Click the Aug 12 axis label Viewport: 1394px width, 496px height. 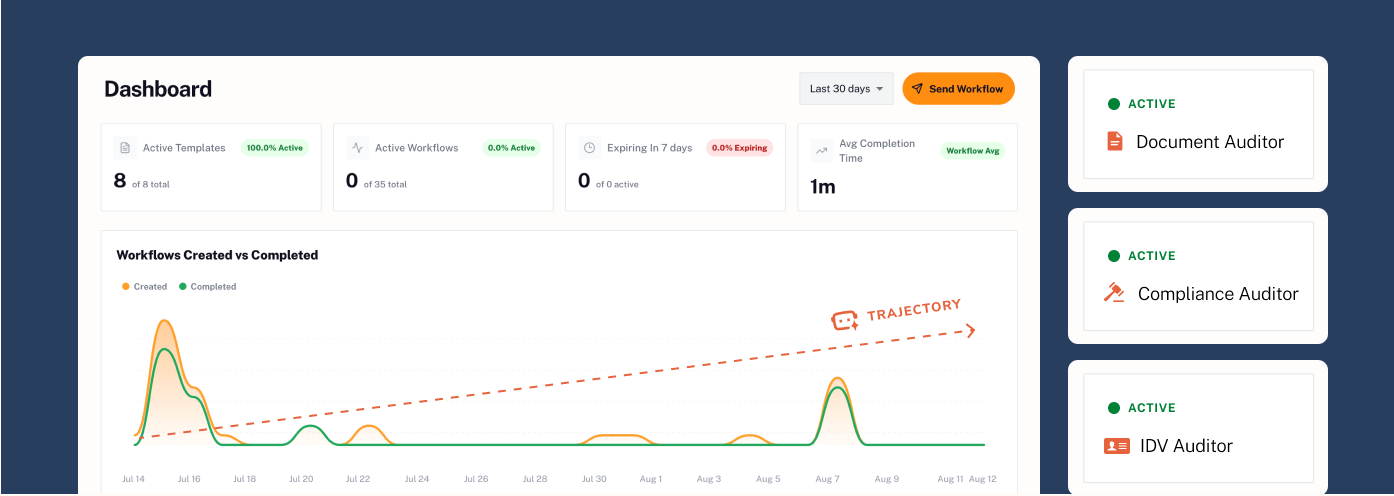tap(983, 479)
